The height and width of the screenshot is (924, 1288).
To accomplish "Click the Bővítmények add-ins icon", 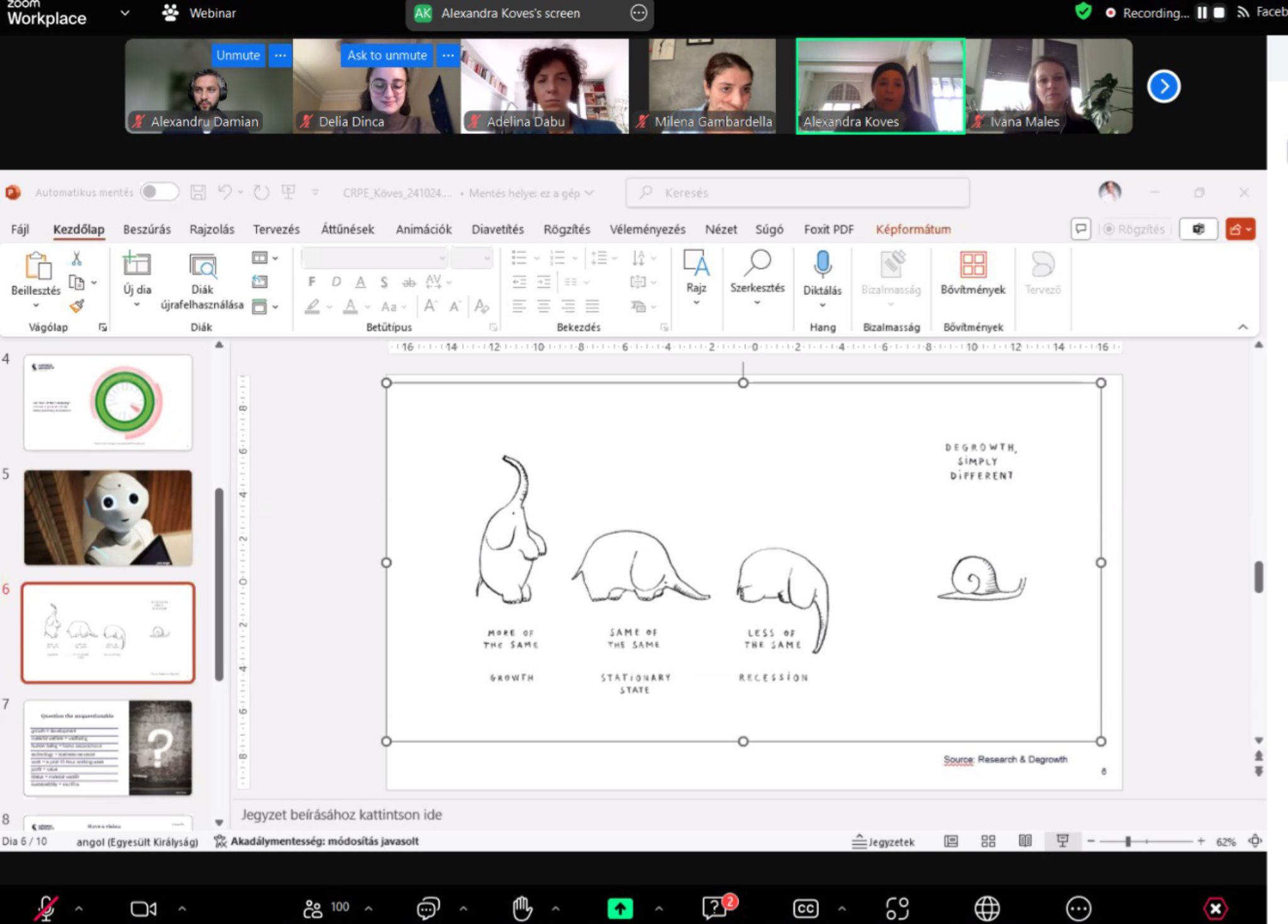I will [x=972, y=265].
